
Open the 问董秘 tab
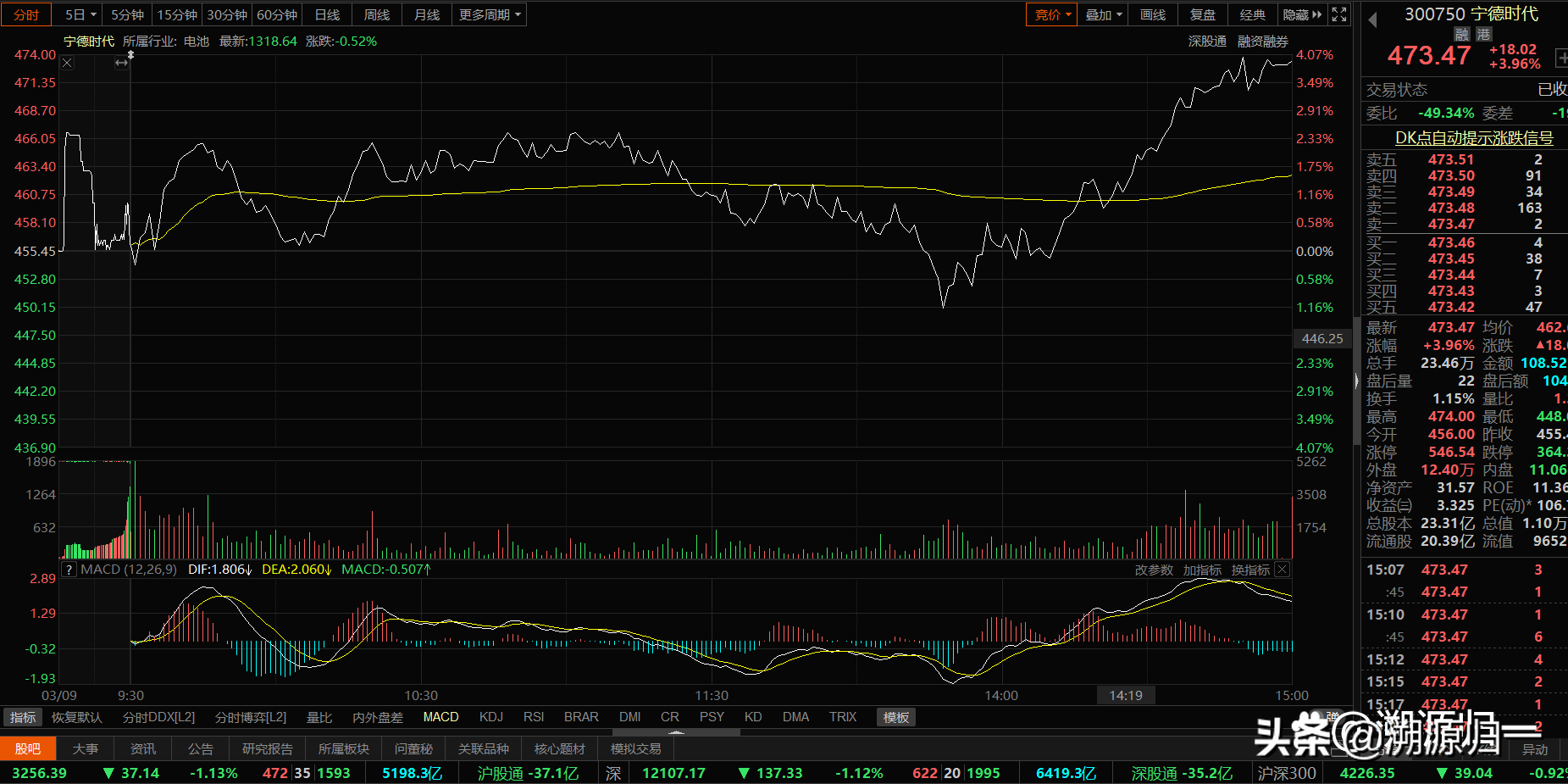(x=413, y=748)
